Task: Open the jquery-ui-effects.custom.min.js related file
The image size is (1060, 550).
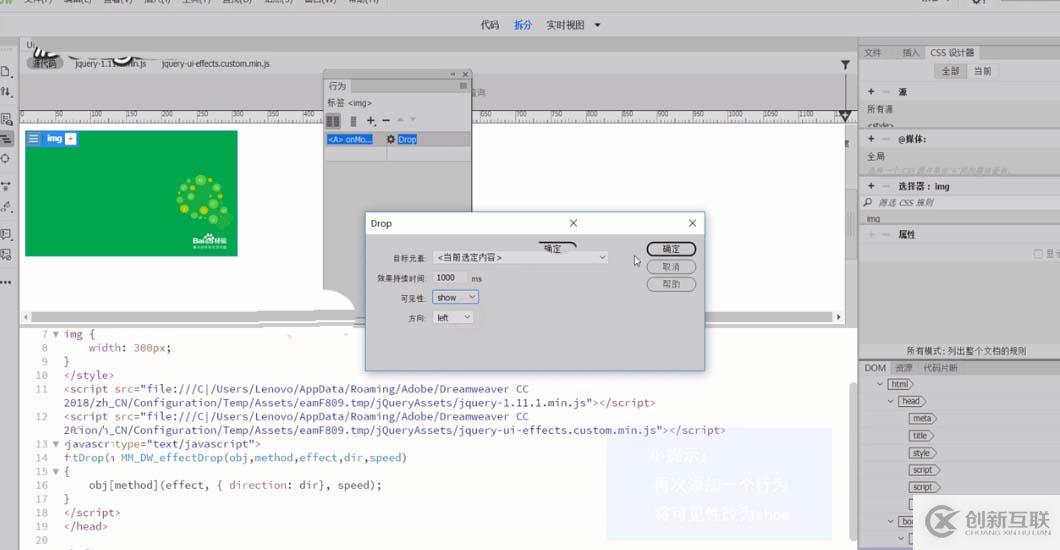Action: tap(215, 63)
